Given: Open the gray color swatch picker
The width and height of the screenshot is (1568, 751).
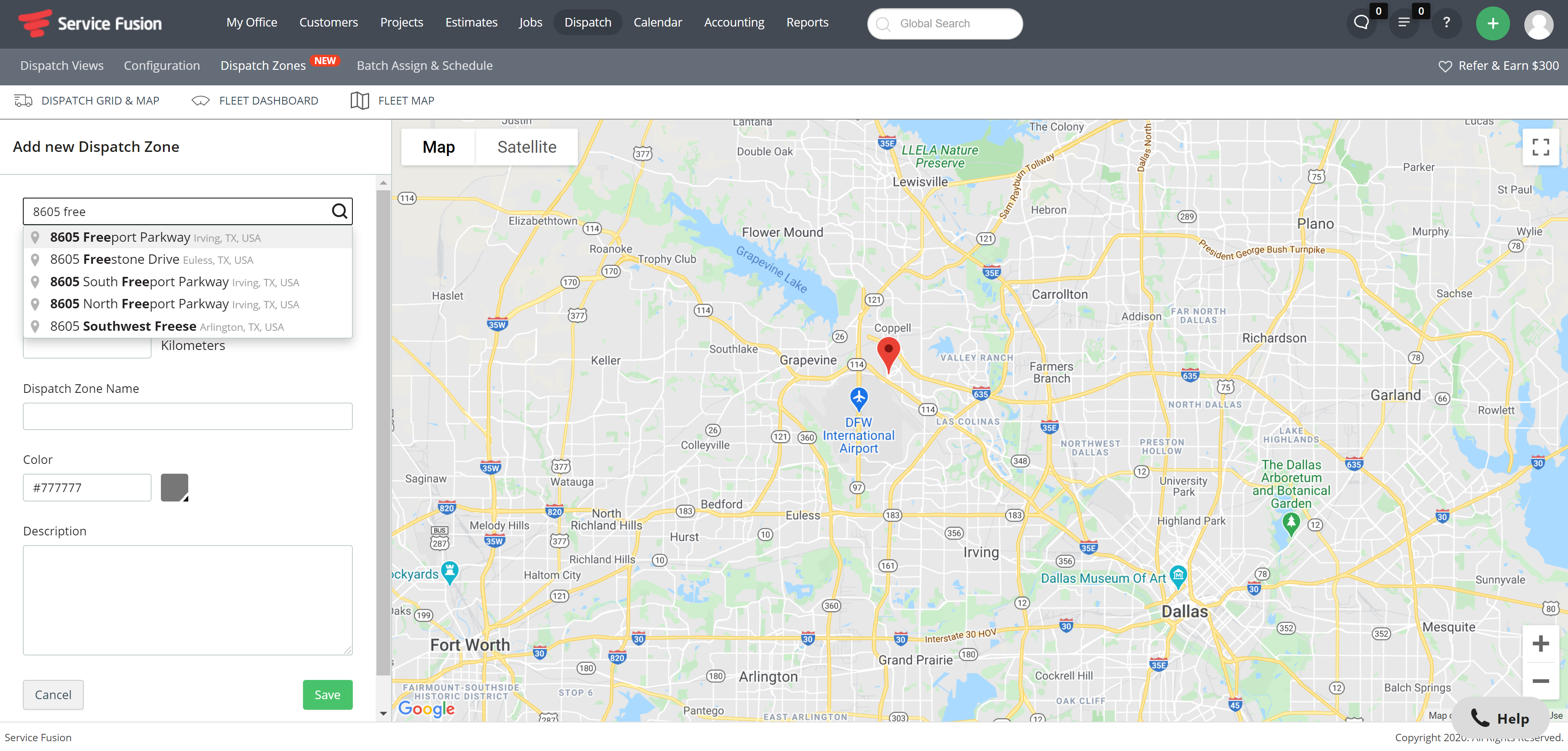Looking at the screenshot, I should pyautogui.click(x=174, y=488).
